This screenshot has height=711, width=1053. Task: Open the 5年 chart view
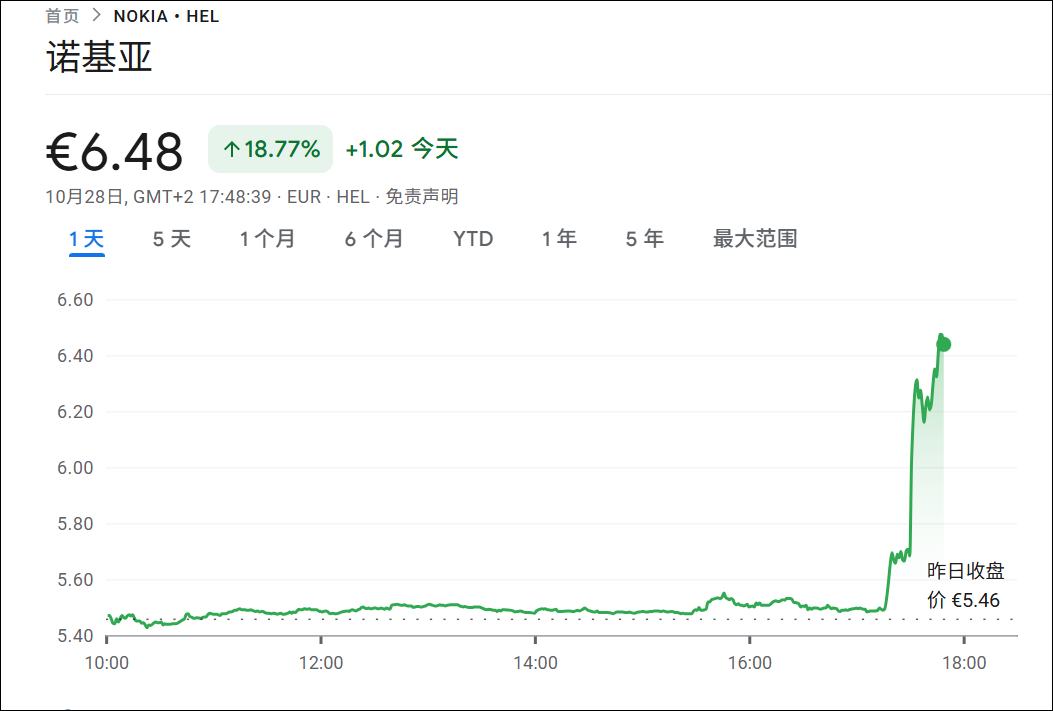click(644, 239)
